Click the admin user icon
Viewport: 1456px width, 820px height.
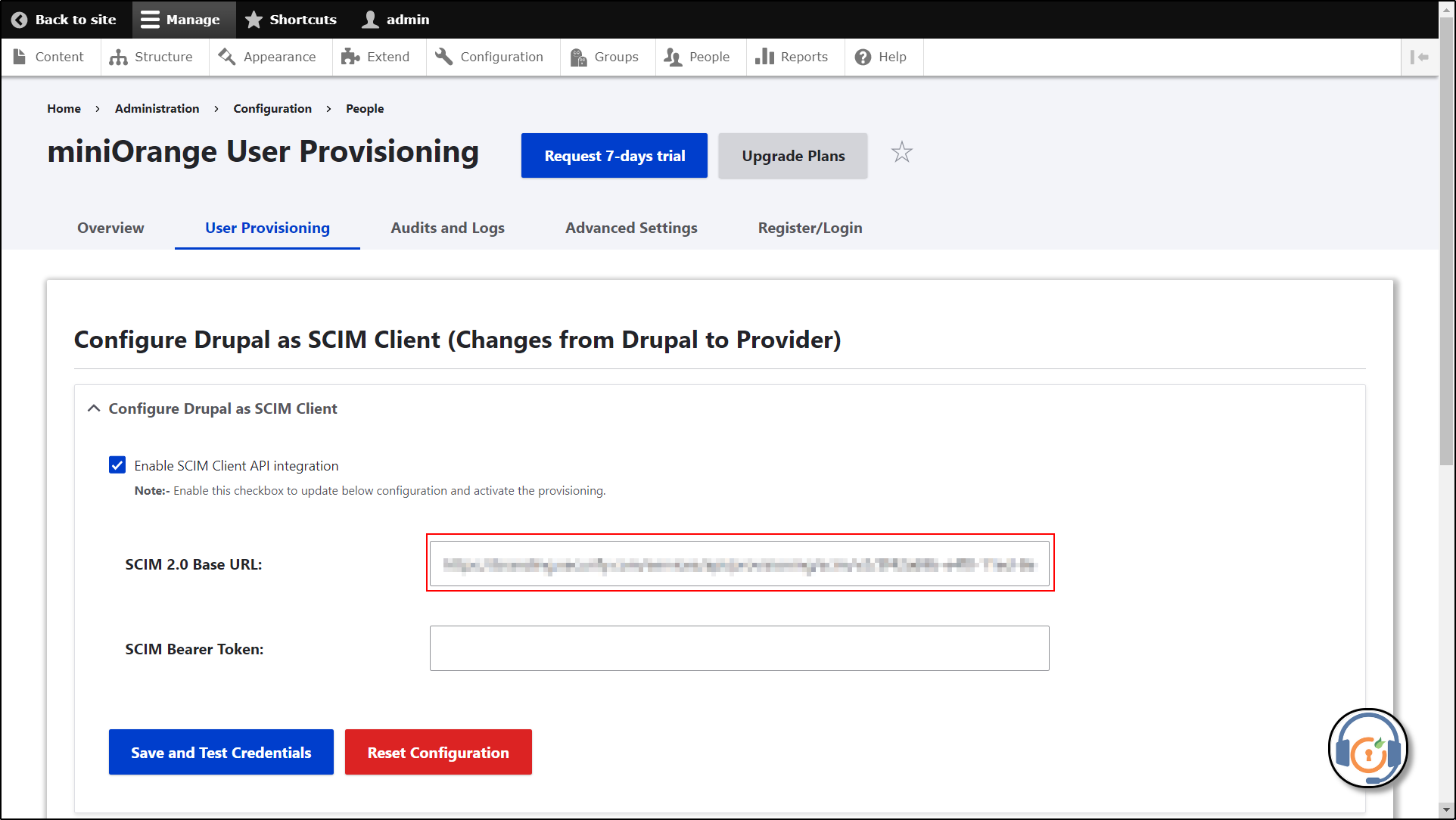tap(370, 20)
